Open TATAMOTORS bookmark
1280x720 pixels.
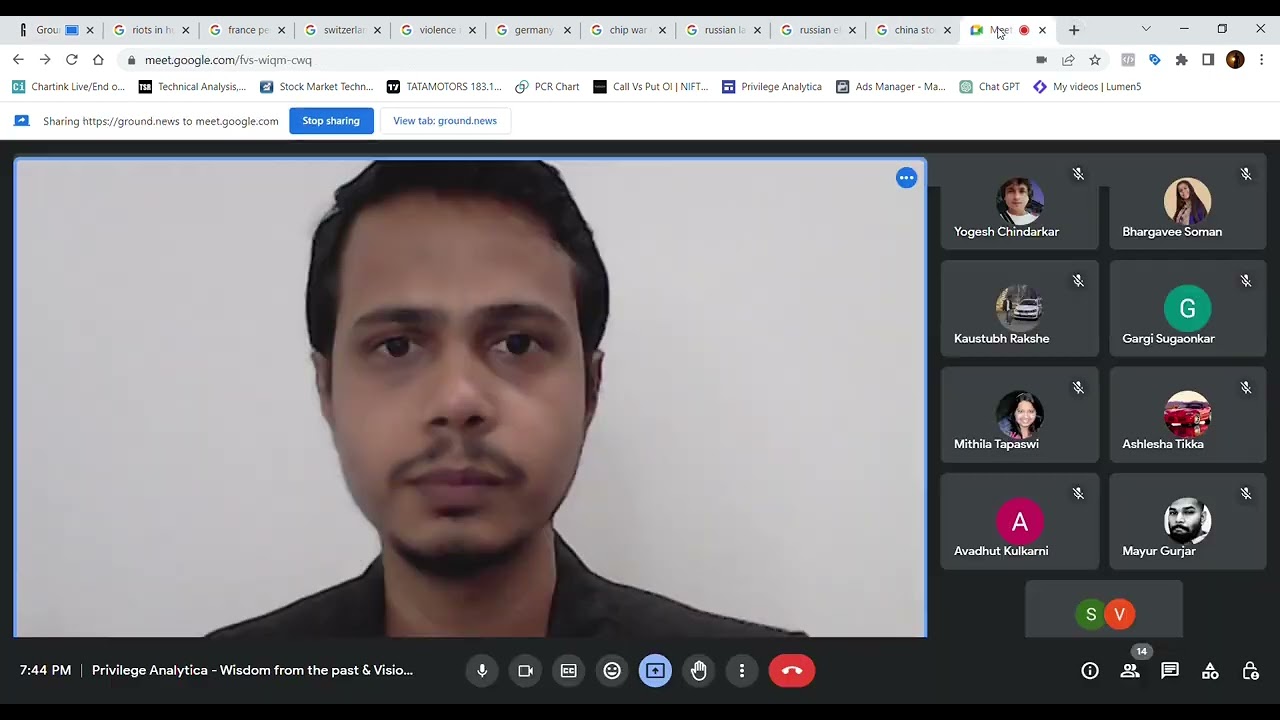pyautogui.click(x=444, y=87)
